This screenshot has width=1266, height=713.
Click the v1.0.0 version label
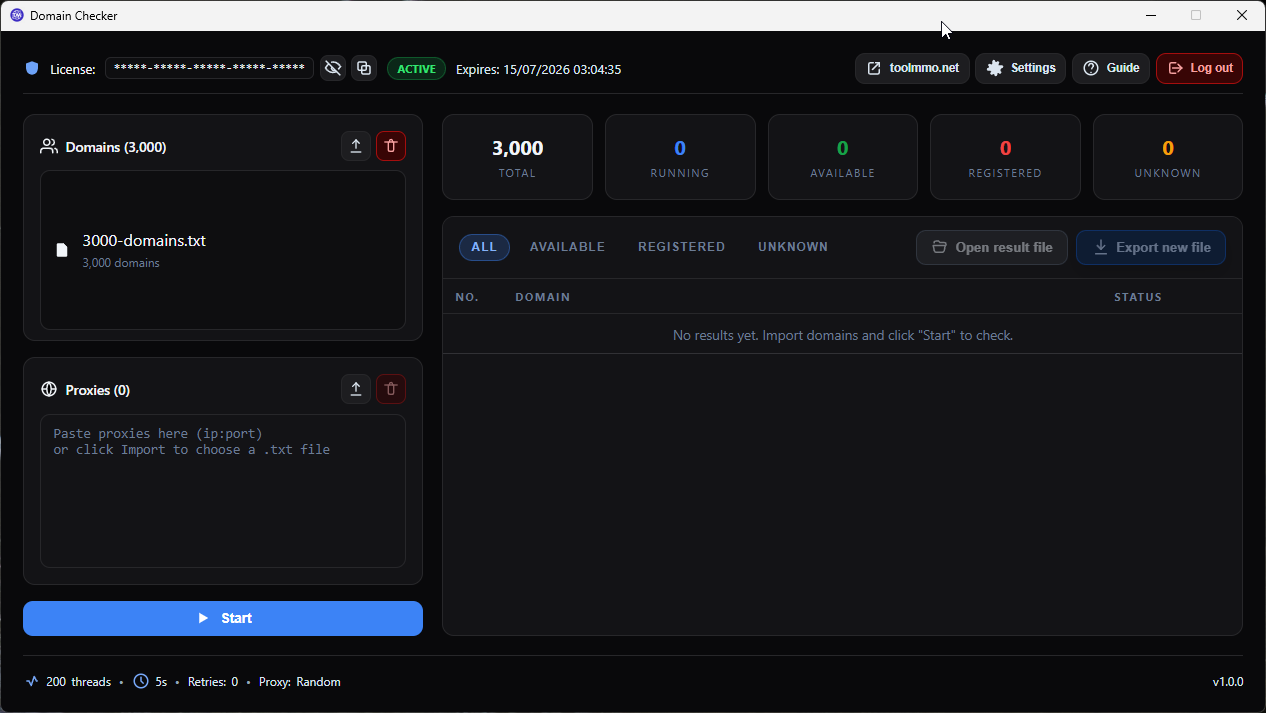(1228, 682)
